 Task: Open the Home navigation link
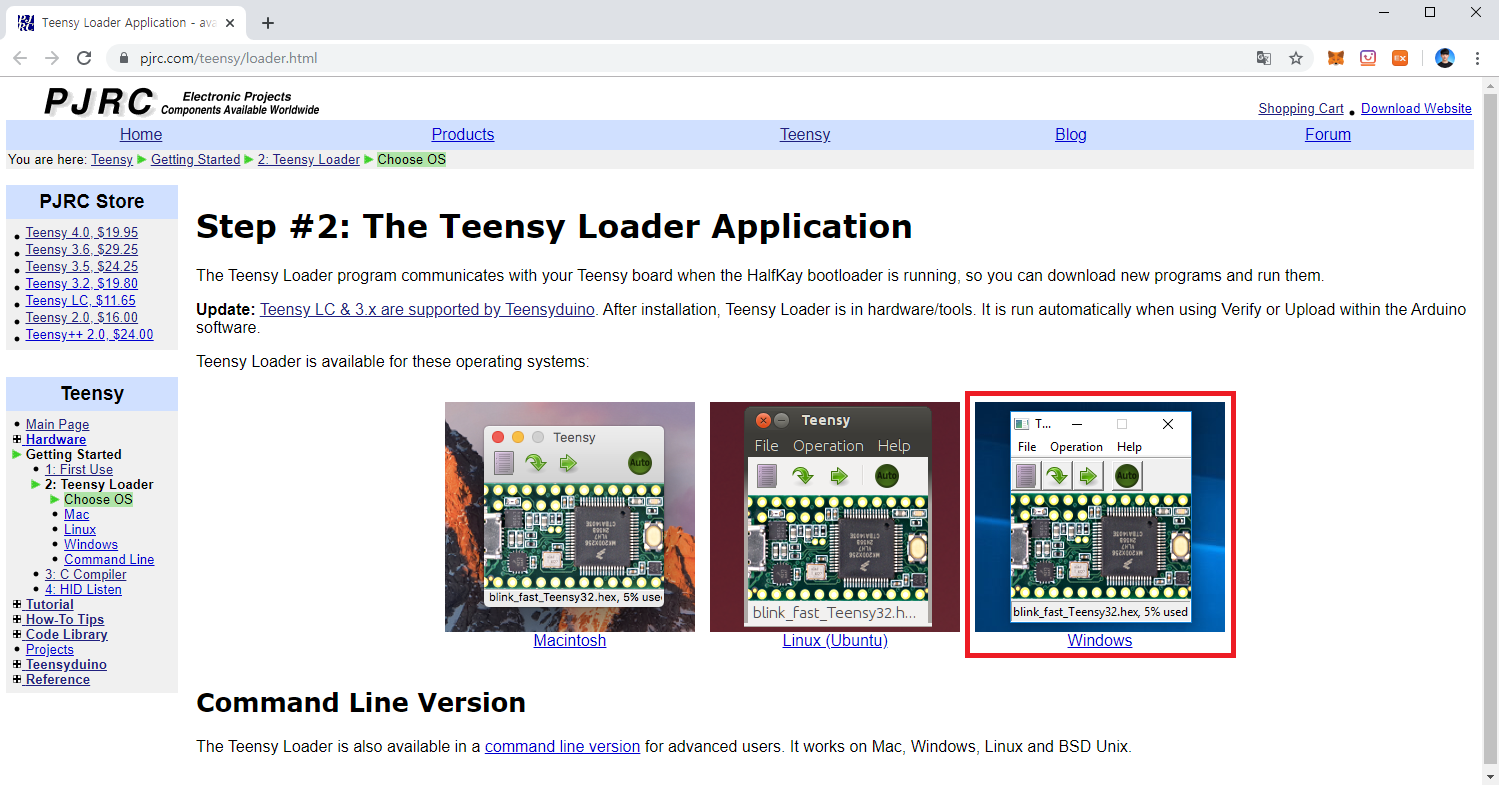[141, 134]
